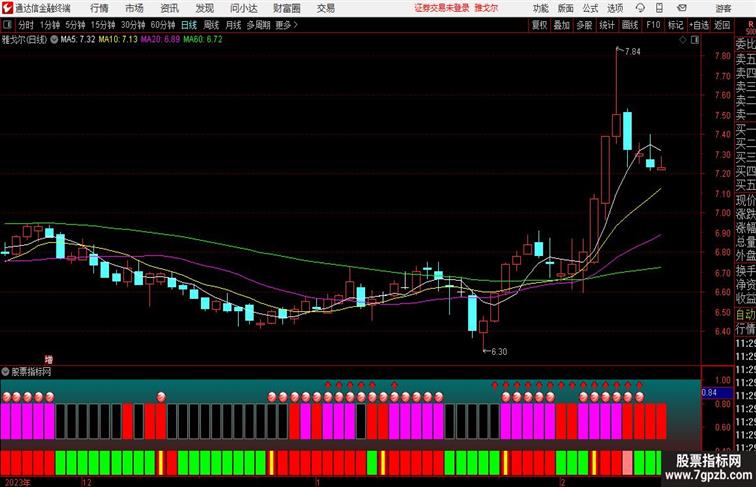Open the 发现 menu
Screen dimensions: 756x487
204,8
